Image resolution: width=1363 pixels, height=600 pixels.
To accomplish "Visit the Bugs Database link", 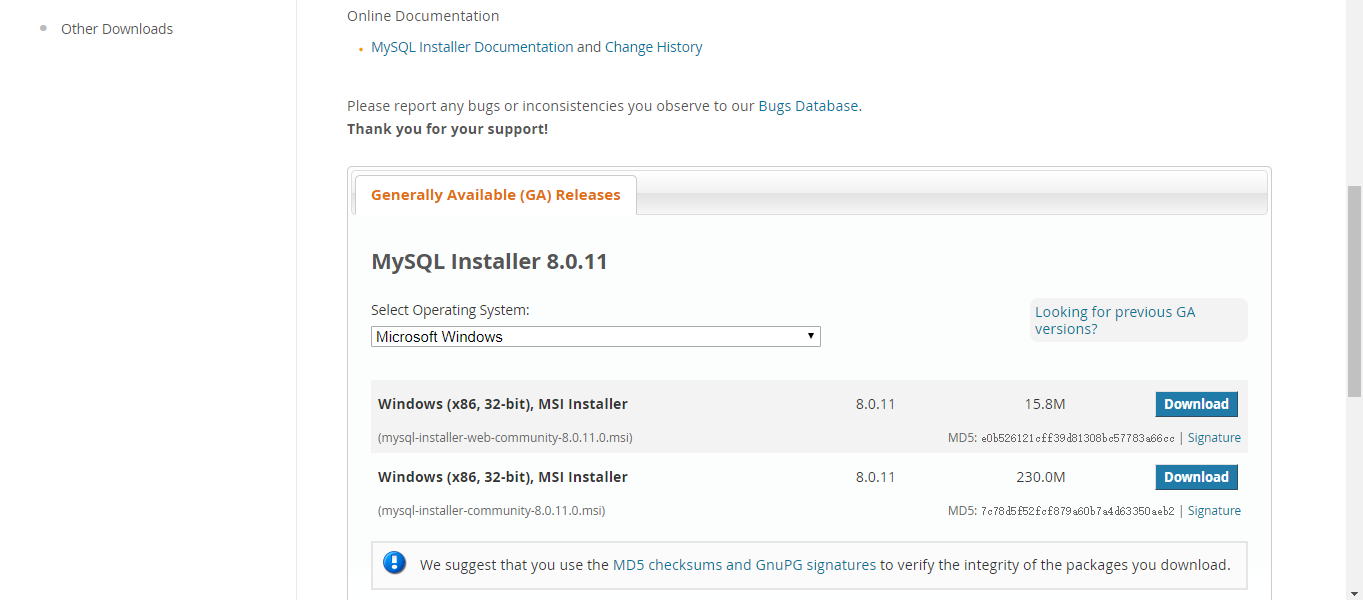I will (x=808, y=106).
